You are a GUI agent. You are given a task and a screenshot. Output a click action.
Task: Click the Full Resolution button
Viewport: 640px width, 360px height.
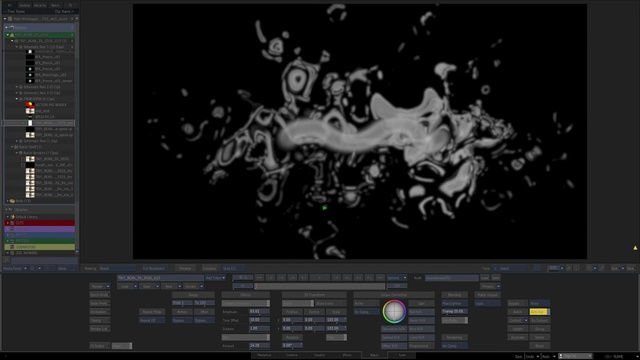[x=154, y=268]
